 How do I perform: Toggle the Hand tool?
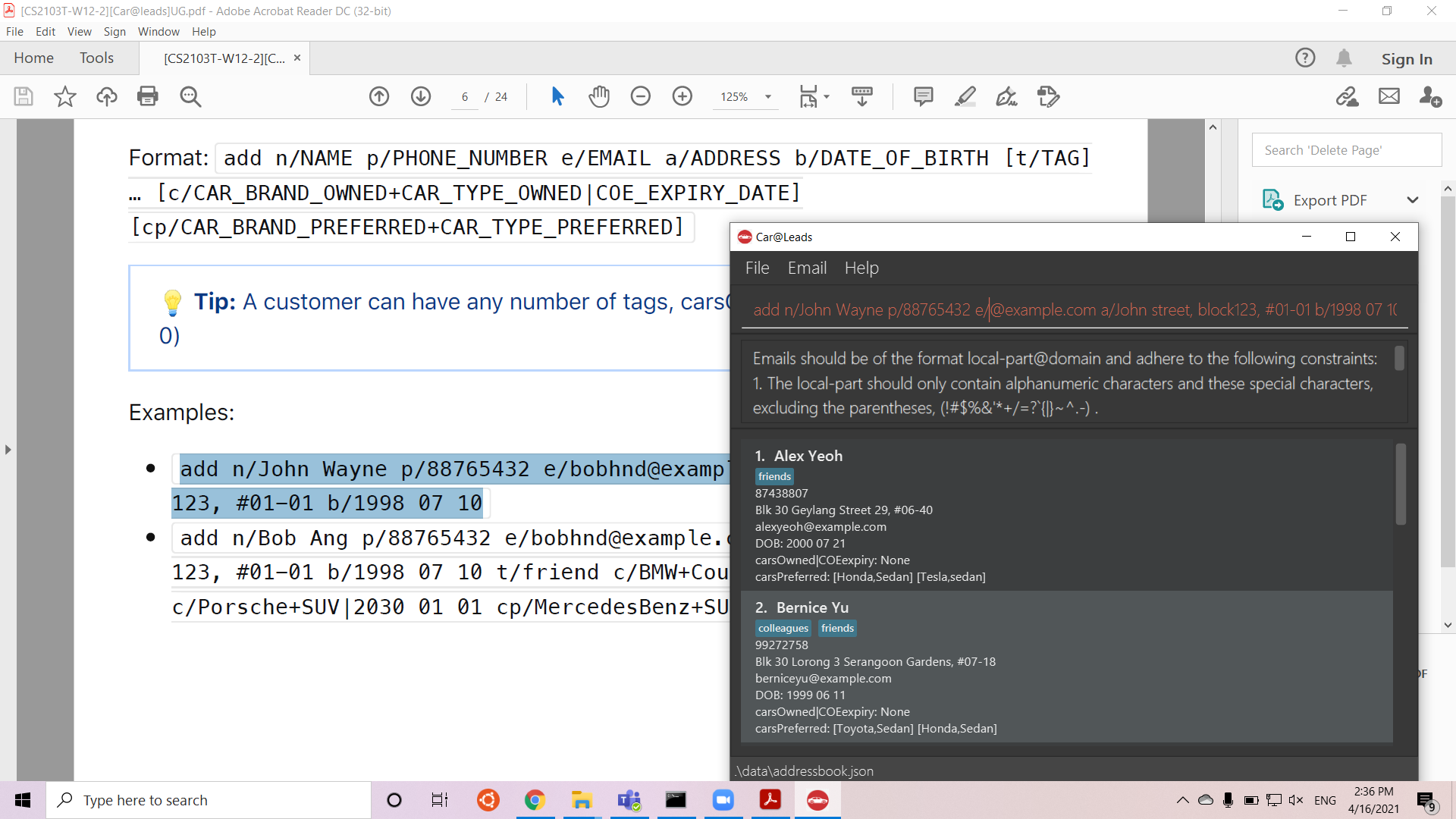(x=599, y=96)
